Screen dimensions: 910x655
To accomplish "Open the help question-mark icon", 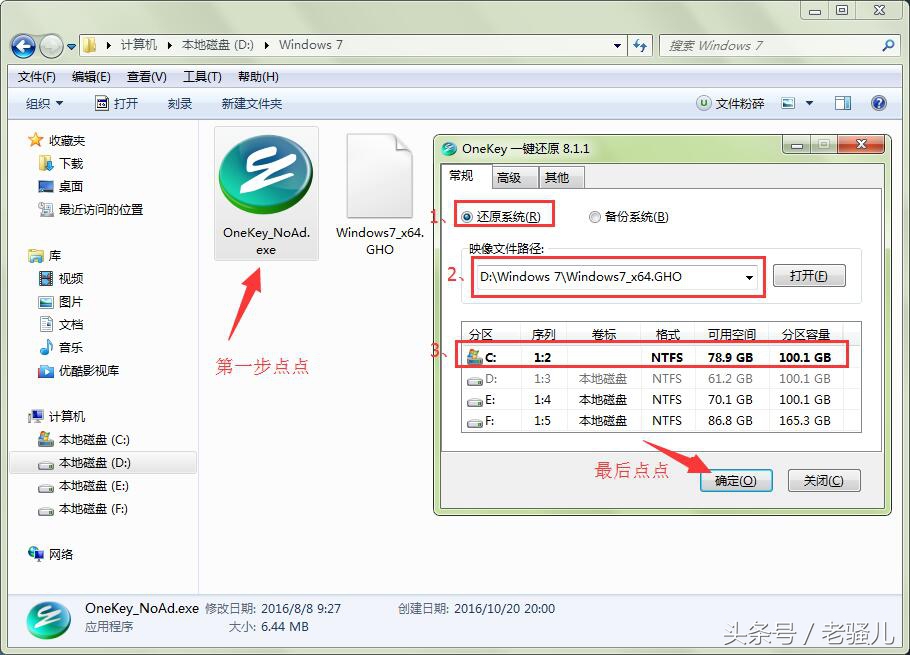I will (877, 102).
